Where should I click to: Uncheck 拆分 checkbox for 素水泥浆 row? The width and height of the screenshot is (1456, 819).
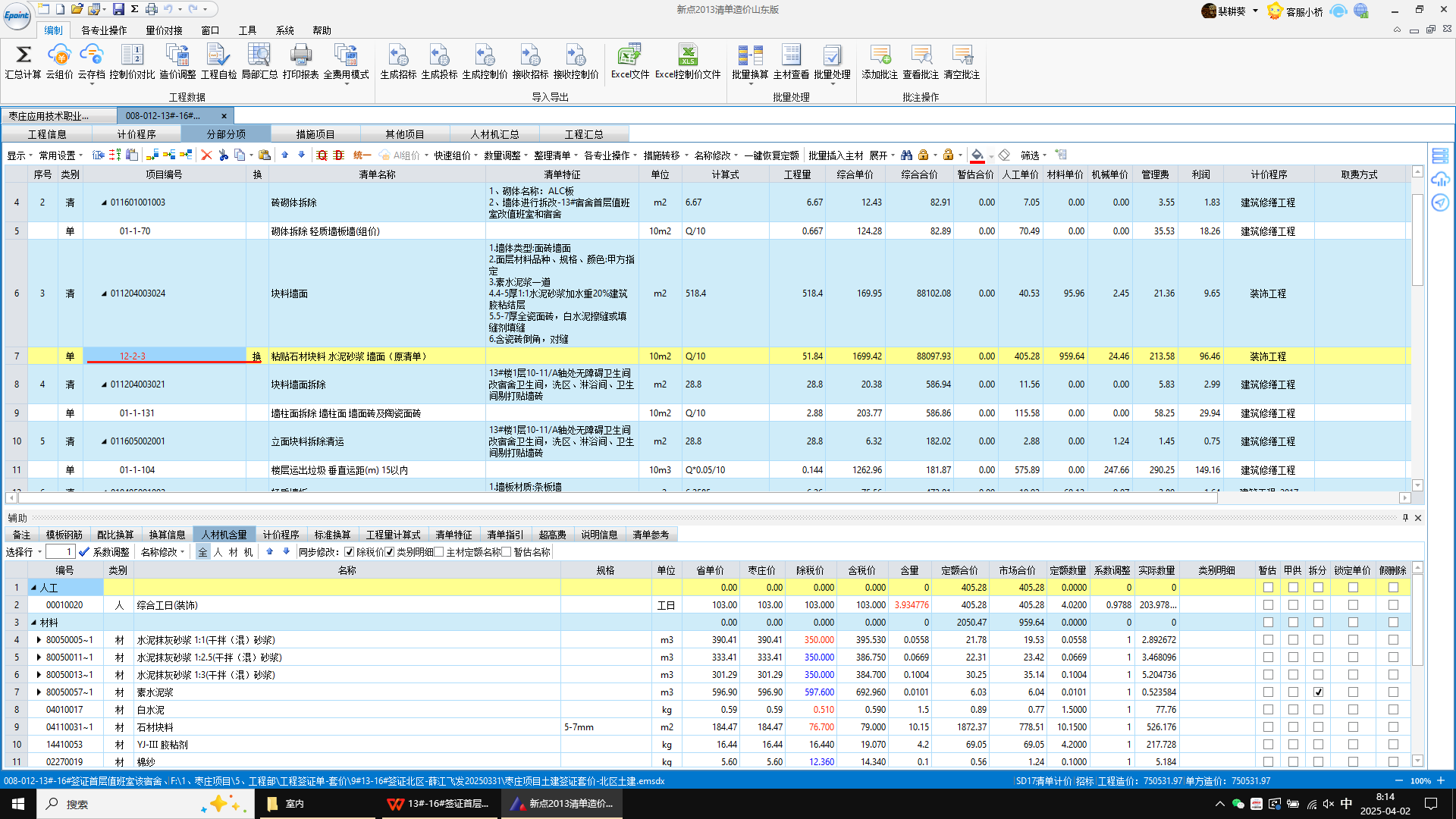pos(1318,692)
